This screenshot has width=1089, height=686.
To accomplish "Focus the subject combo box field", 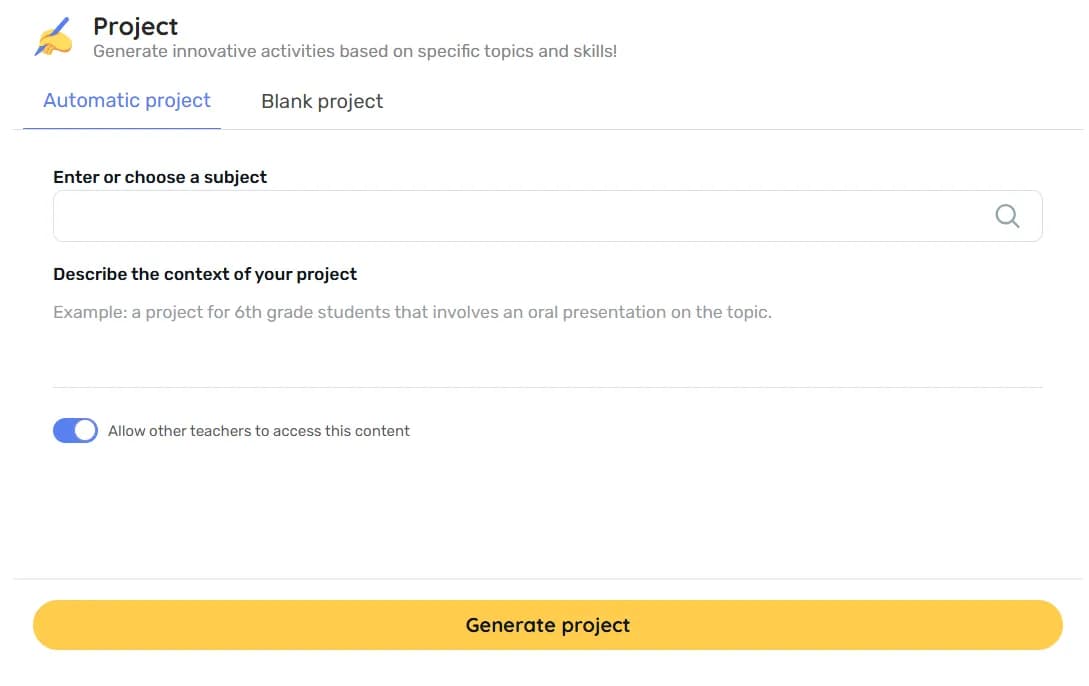I will [x=520, y=216].
